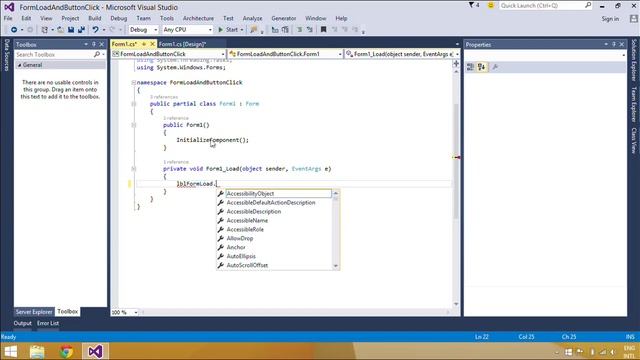Collapse the Form1_Load method outline

(x=133, y=169)
